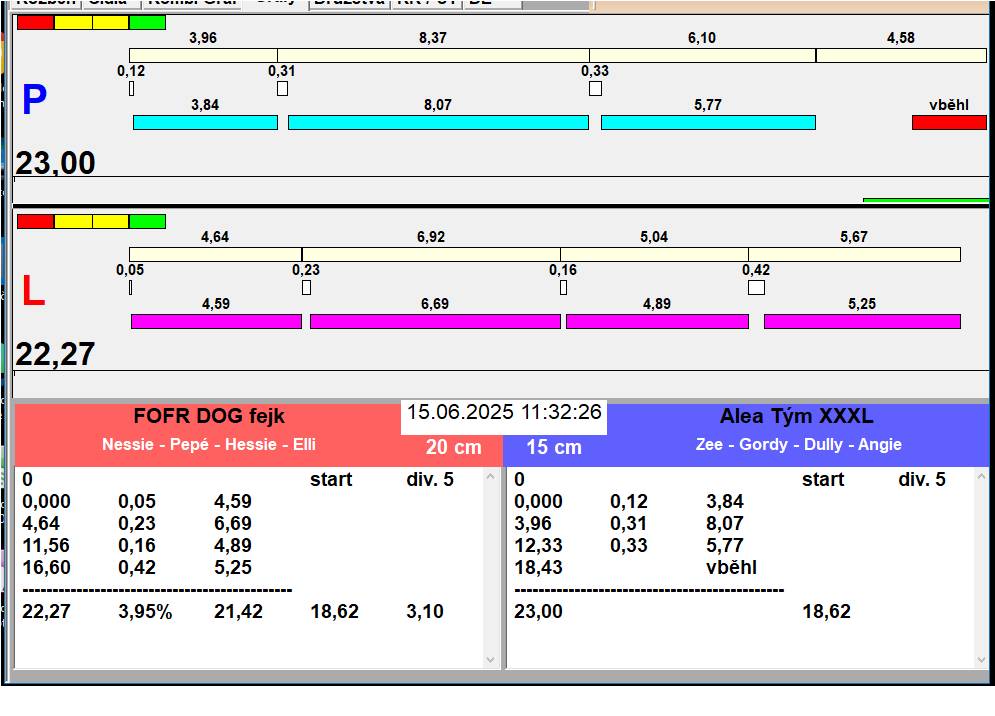Click the red start light in lane P
This screenshot has height=716, width=995.
click(35, 22)
